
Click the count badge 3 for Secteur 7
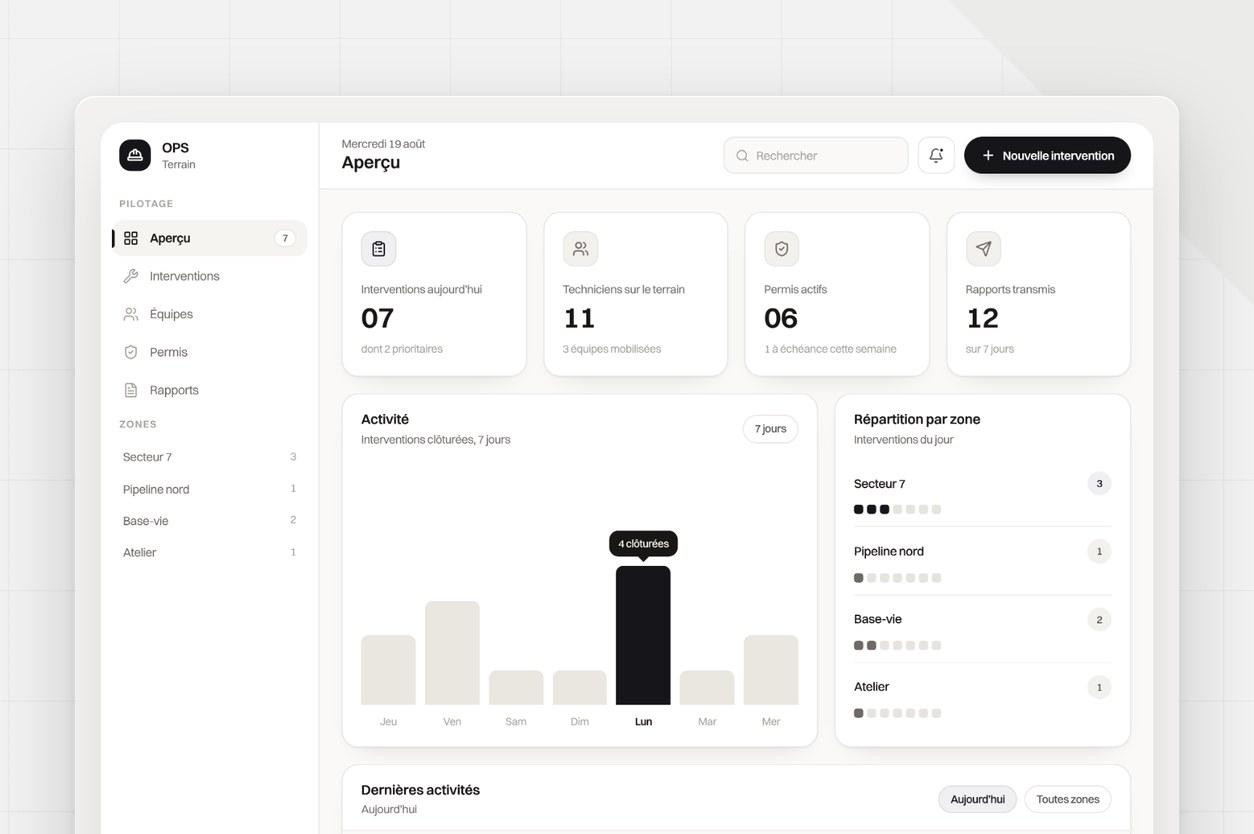coord(1099,484)
